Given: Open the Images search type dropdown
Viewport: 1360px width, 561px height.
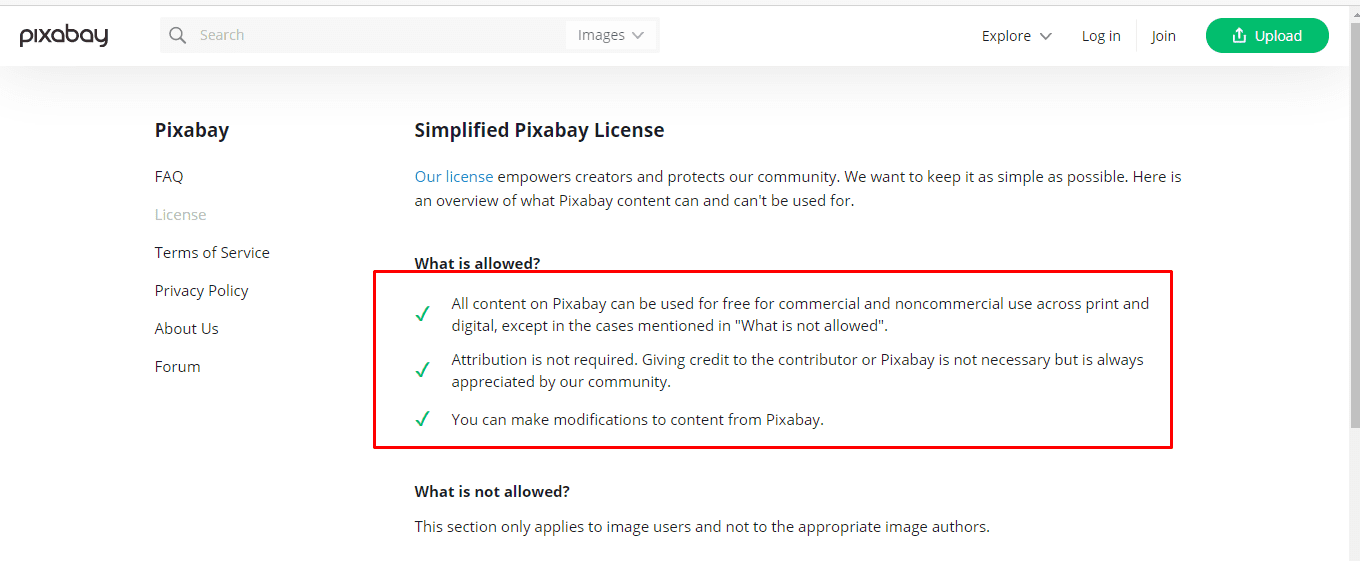Looking at the screenshot, I should [x=610, y=36].
